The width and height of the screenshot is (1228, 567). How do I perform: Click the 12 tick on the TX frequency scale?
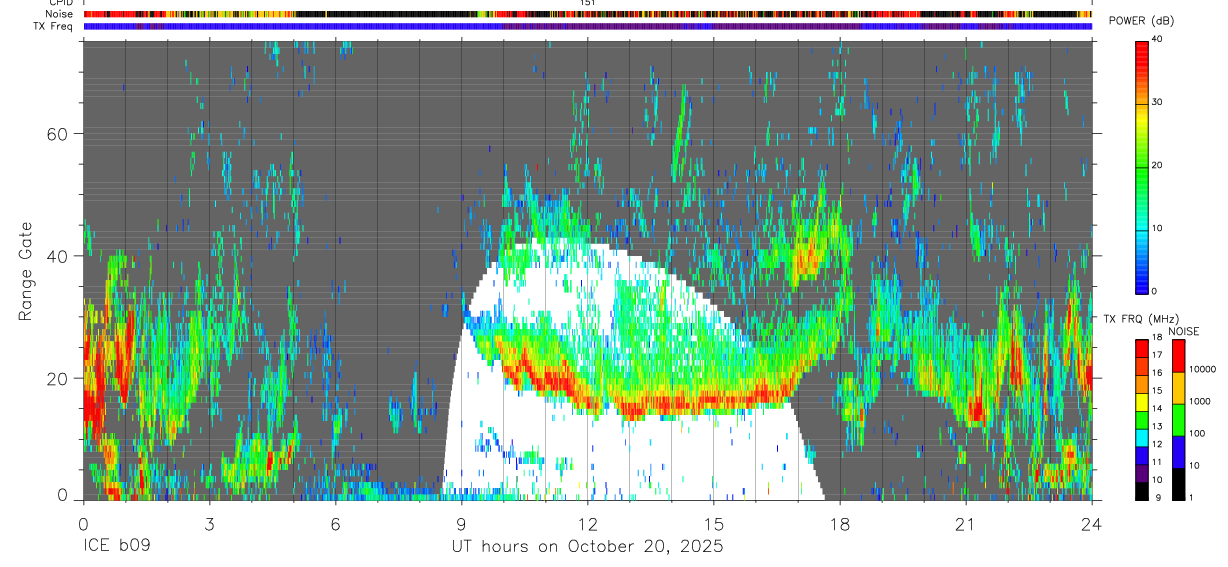click(1156, 444)
